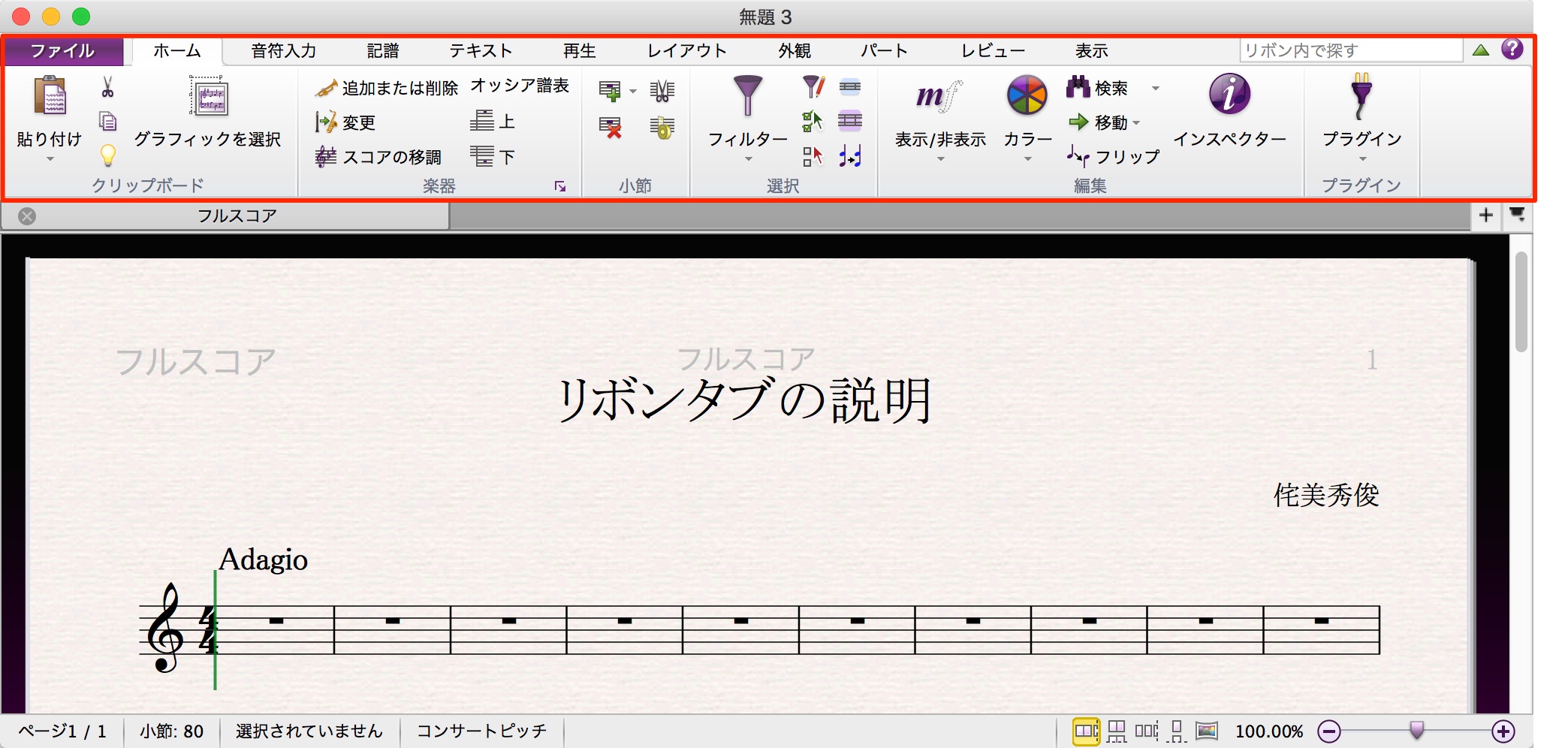The image size is (1568, 748).
Task: Open the カラー dropdown arrow
Action: pos(1028,158)
